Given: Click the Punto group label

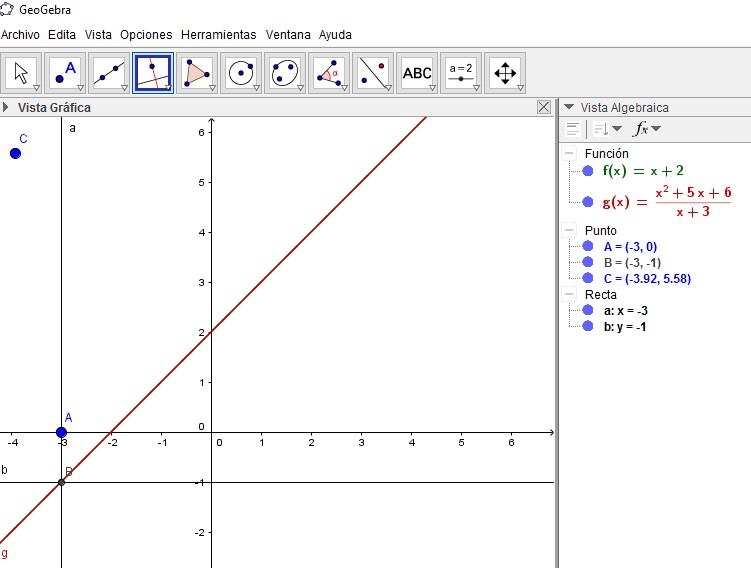Looking at the screenshot, I should click(601, 230).
